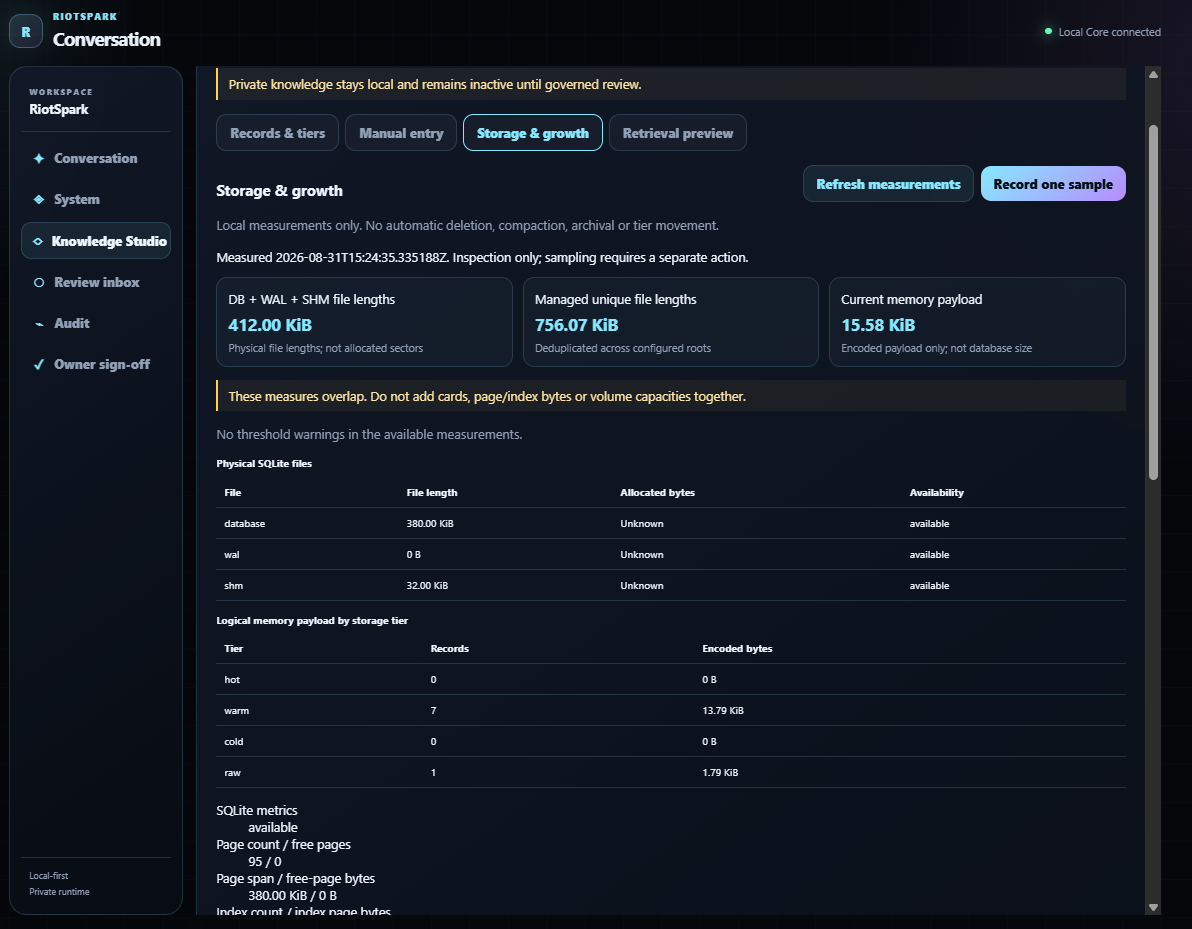Open Owner sign-off from the sidebar
This screenshot has width=1192, height=929.
tap(96, 364)
